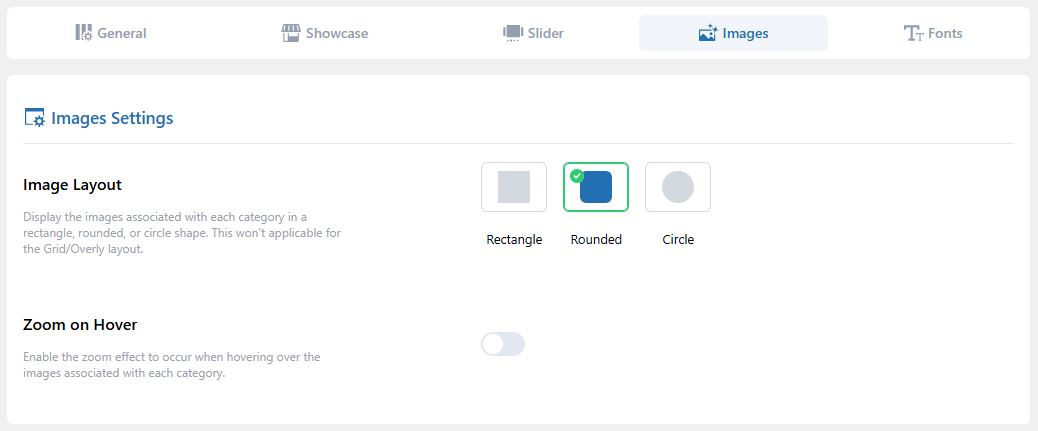Click the "Rectangle" label text
This screenshot has width=1038, height=431.
click(514, 240)
